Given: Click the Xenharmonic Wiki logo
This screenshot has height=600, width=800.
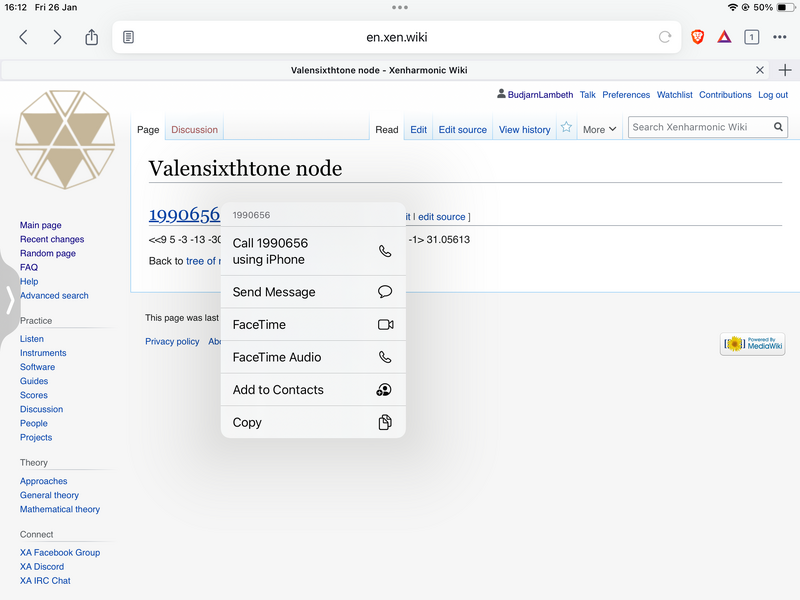Looking at the screenshot, I should tap(65, 140).
